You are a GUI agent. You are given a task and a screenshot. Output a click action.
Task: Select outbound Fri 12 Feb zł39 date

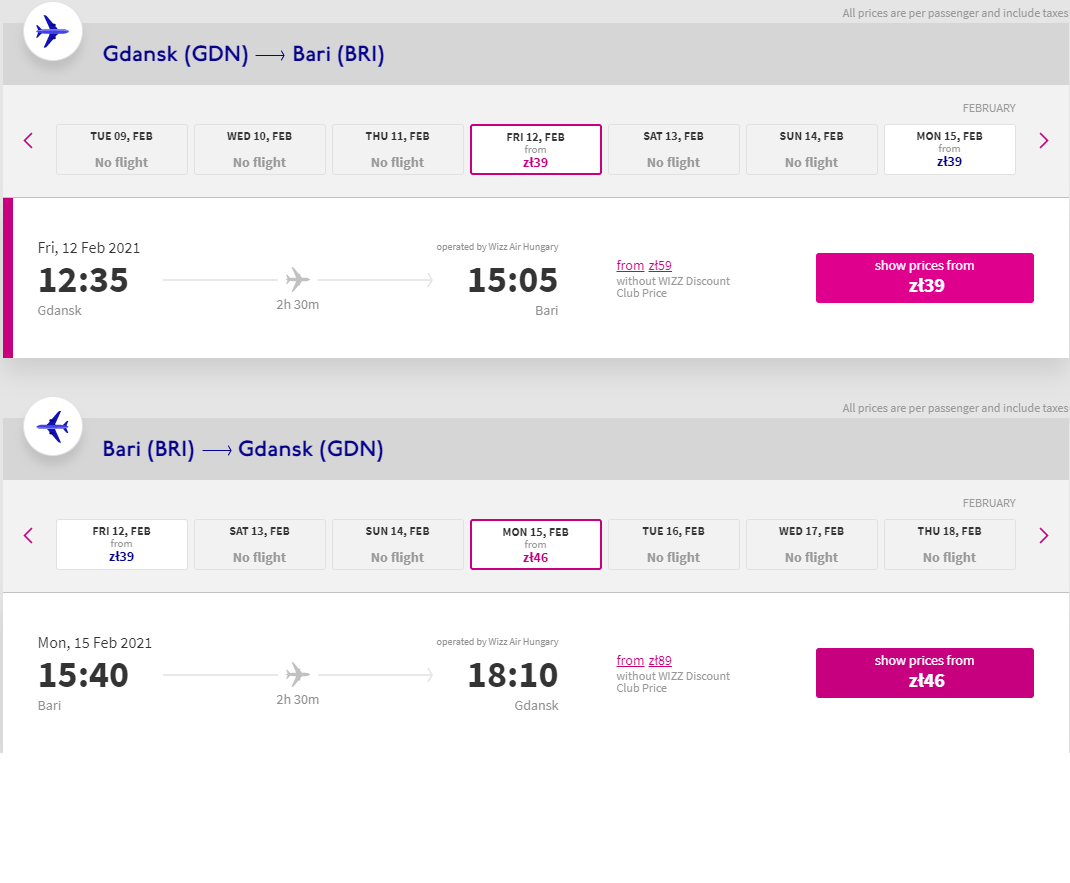click(x=536, y=149)
